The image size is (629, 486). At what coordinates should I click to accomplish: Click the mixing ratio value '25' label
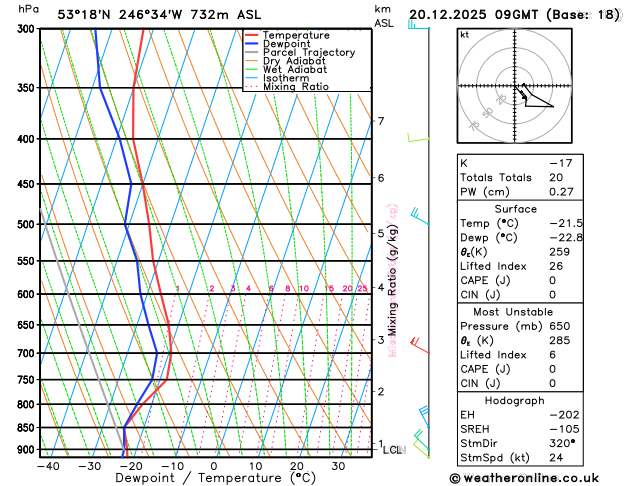362,288
